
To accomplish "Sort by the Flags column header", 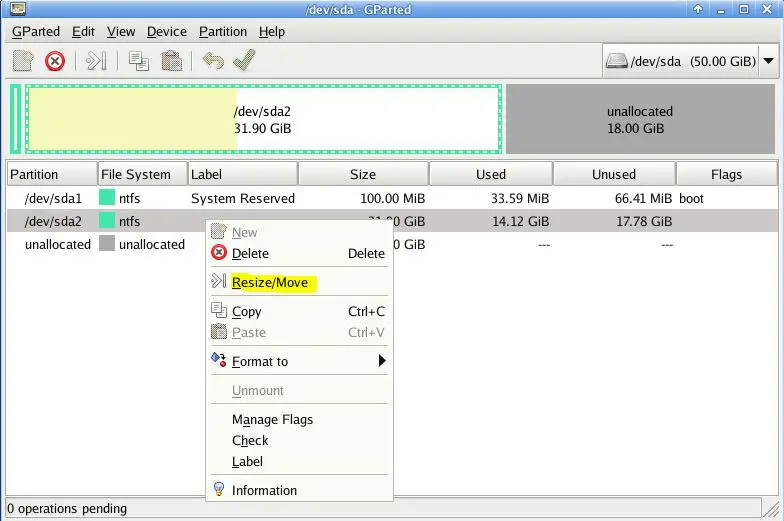I will [x=727, y=174].
